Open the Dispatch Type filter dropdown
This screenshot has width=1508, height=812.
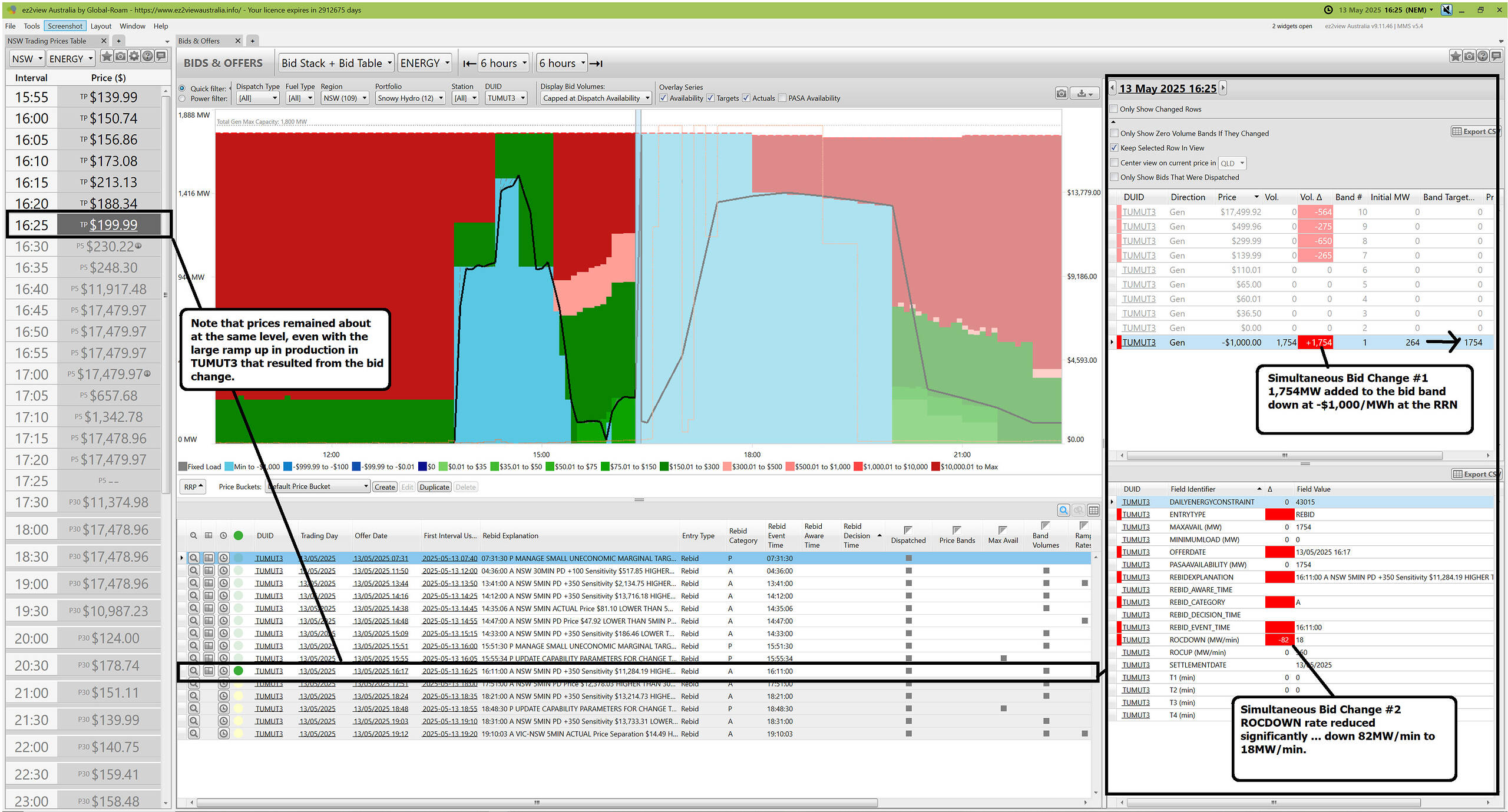coord(257,98)
